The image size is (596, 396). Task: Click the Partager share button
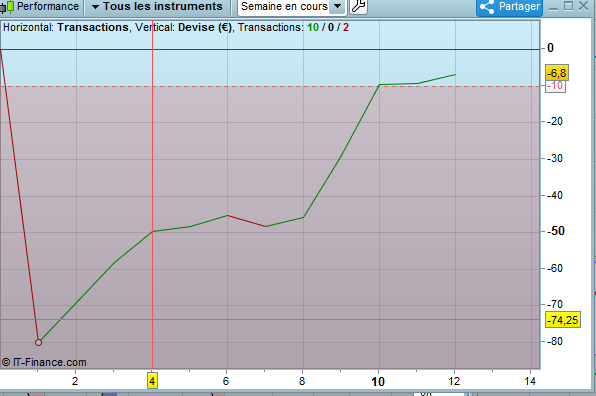[x=509, y=7]
